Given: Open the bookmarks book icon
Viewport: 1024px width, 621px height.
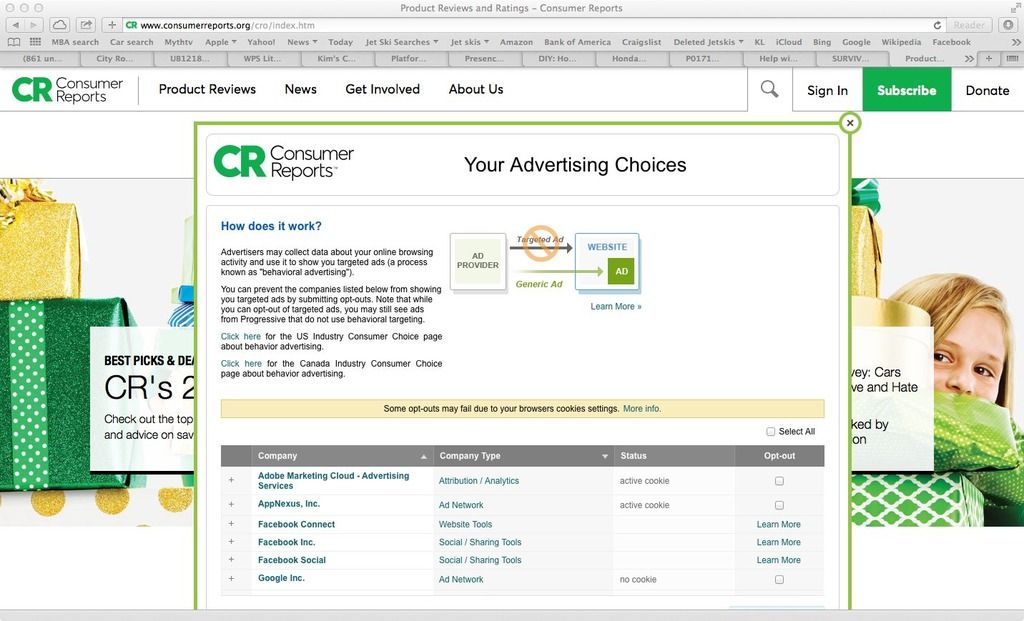Looking at the screenshot, I should [x=14, y=42].
